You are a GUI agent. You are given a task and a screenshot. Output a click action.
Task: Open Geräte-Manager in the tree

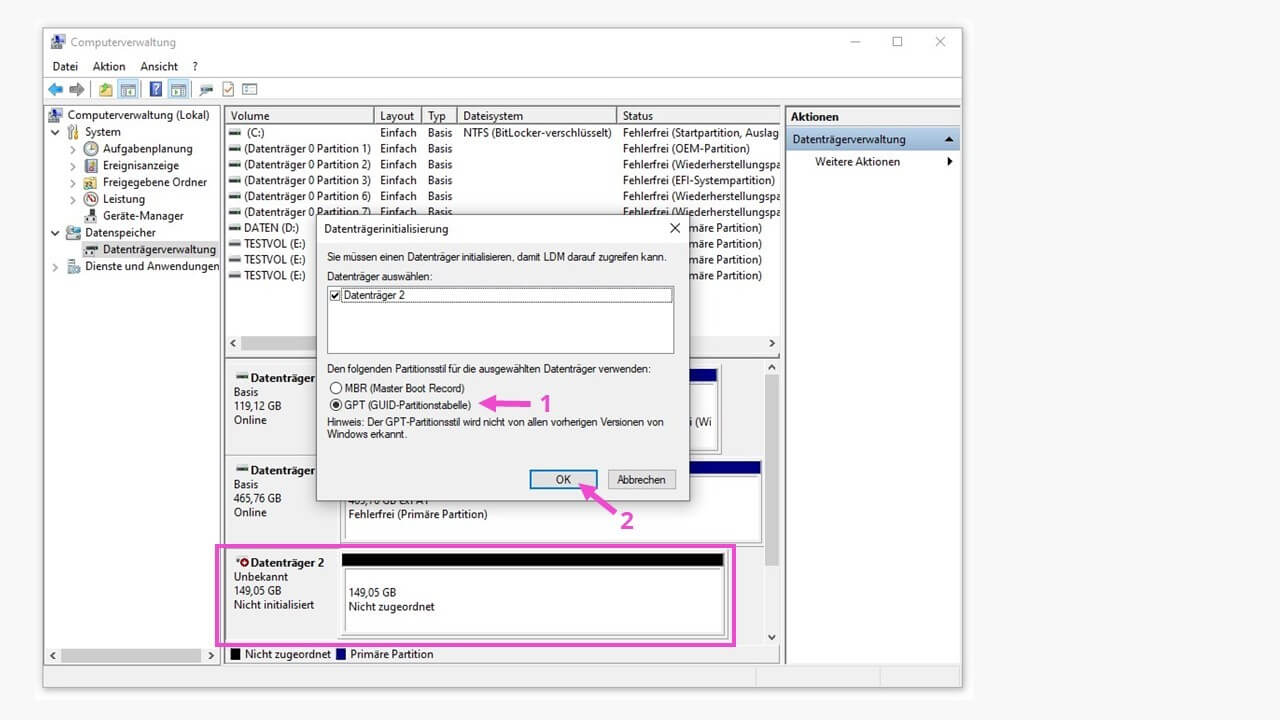(142, 215)
